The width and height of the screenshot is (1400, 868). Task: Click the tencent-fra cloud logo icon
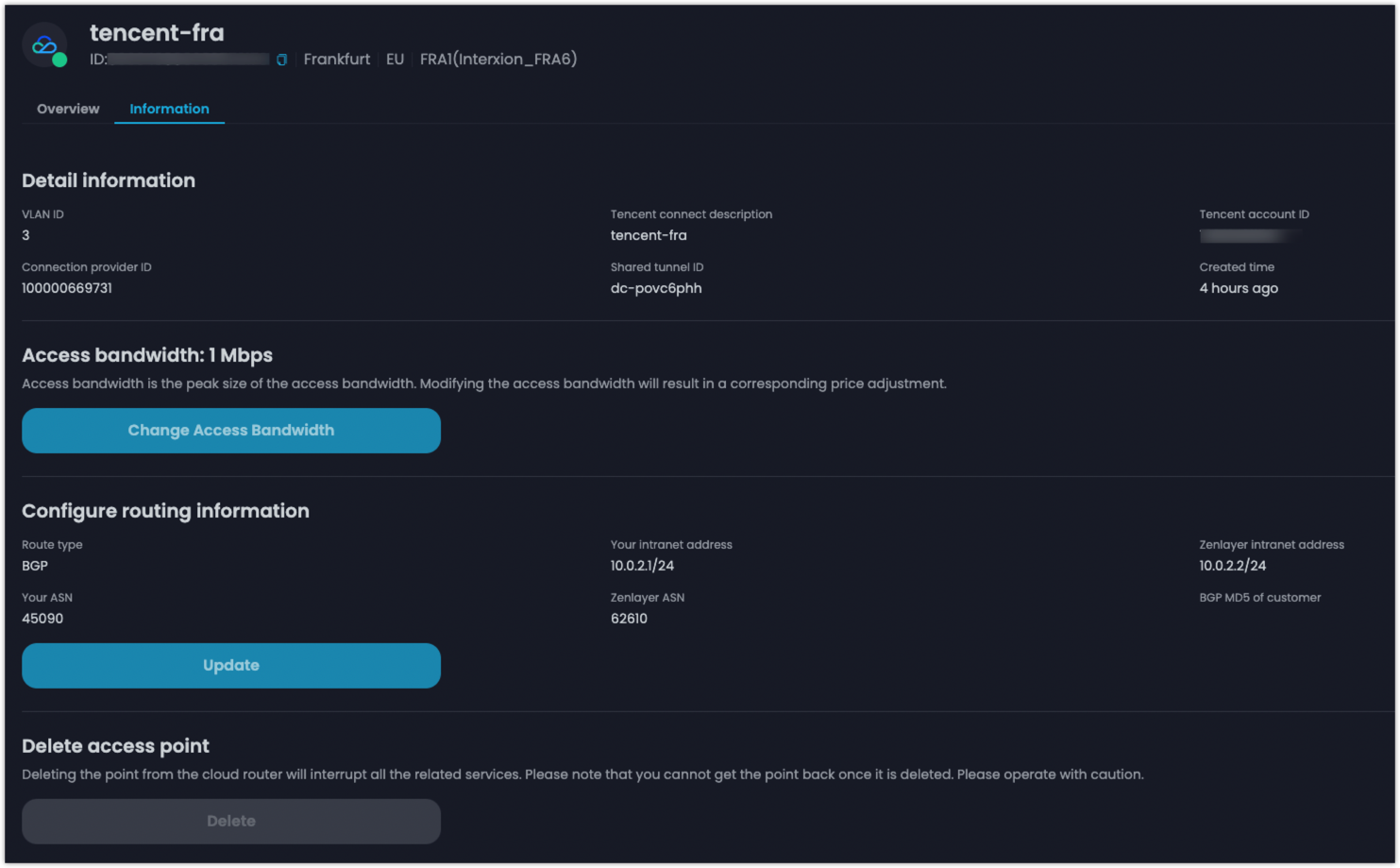(x=45, y=45)
